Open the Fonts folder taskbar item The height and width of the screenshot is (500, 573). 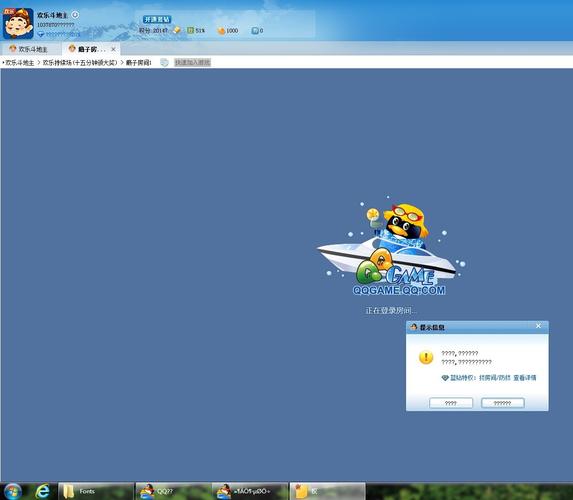(x=96, y=492)
